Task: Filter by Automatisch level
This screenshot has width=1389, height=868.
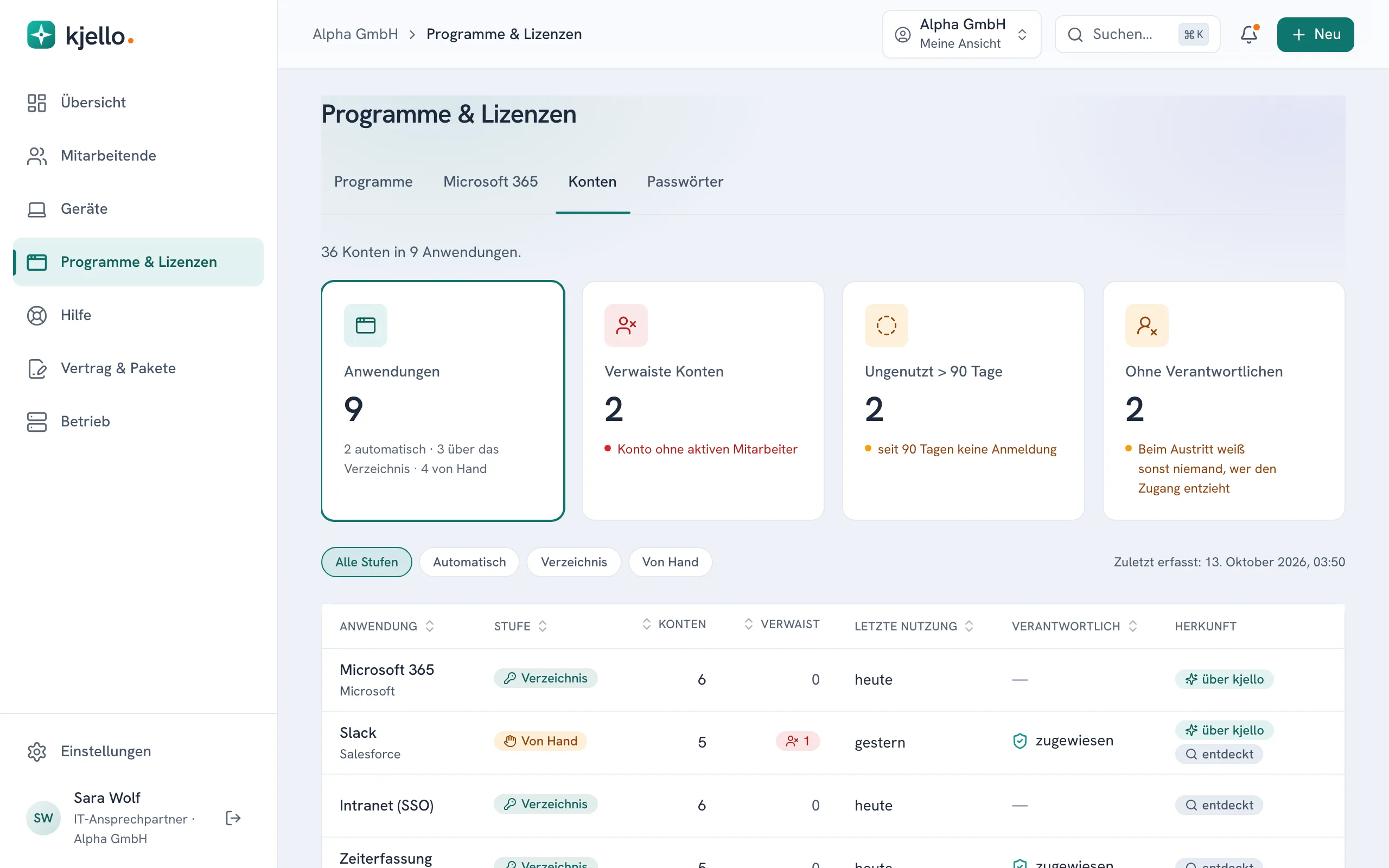Action: click(x=469, y=562)
